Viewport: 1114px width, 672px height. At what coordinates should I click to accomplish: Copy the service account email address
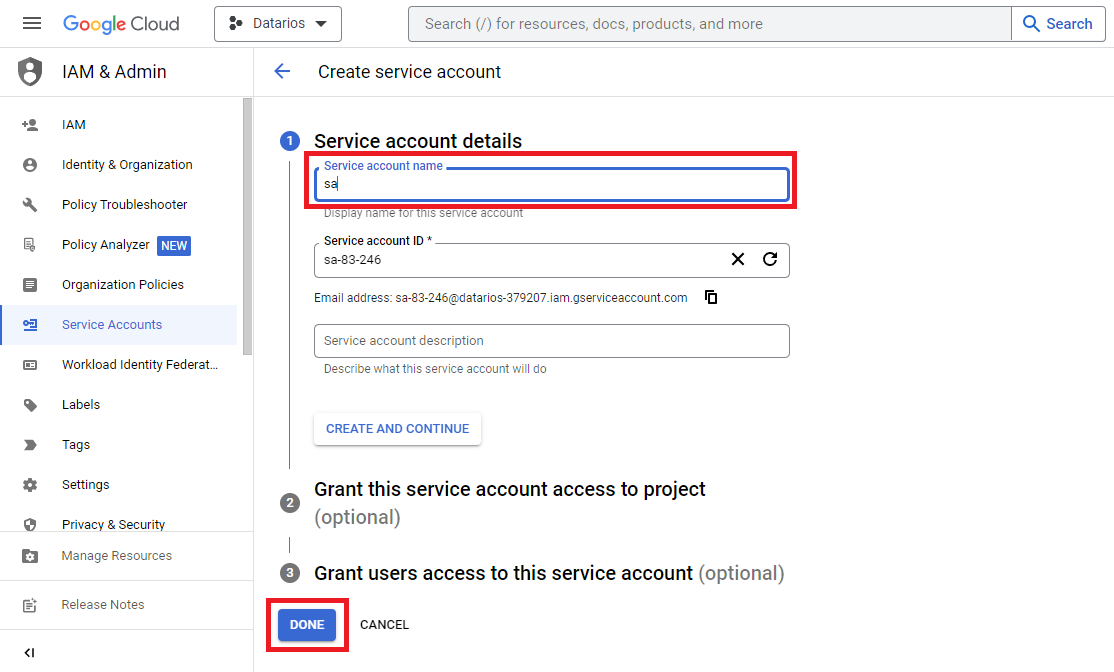(x=711, y=297)
